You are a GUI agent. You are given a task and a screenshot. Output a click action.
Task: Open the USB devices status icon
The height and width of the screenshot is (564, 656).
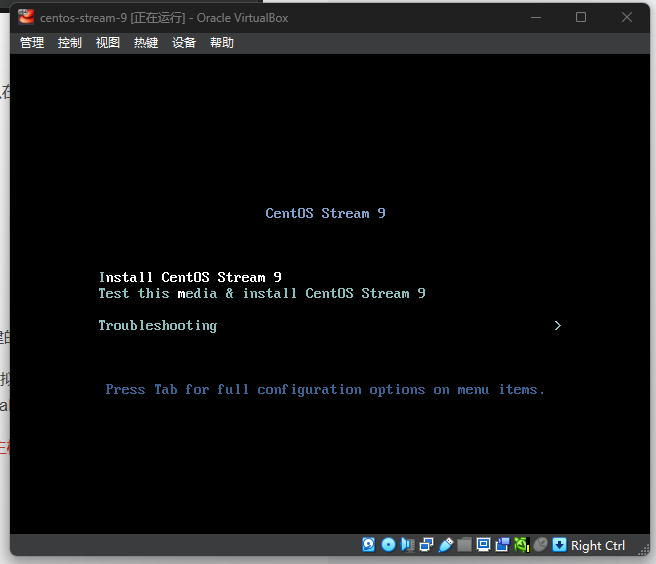point(446,545)
